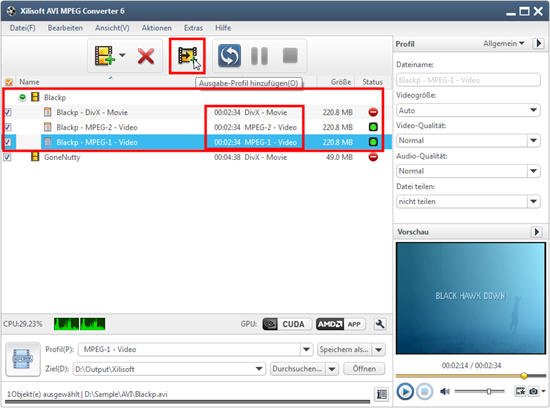
Task: Take a snapshot with the camera icon
Action: point(534,391)
